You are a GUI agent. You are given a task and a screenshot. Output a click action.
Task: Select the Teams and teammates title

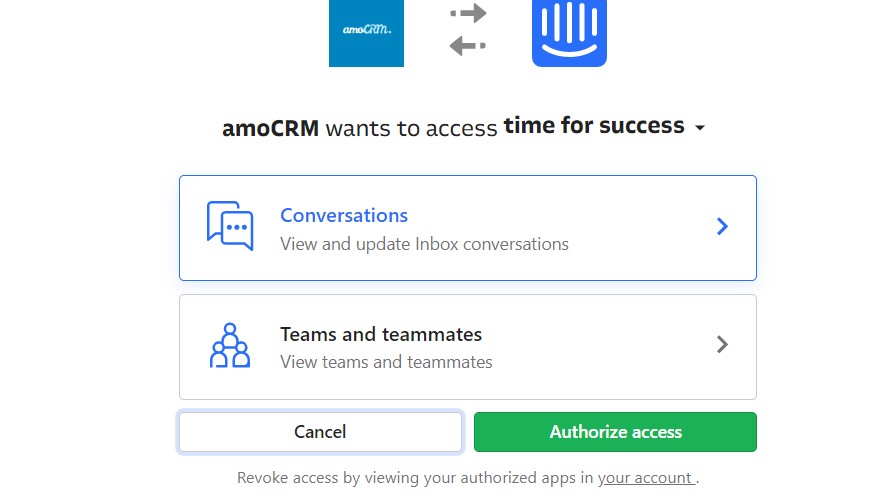coord(381,334)
